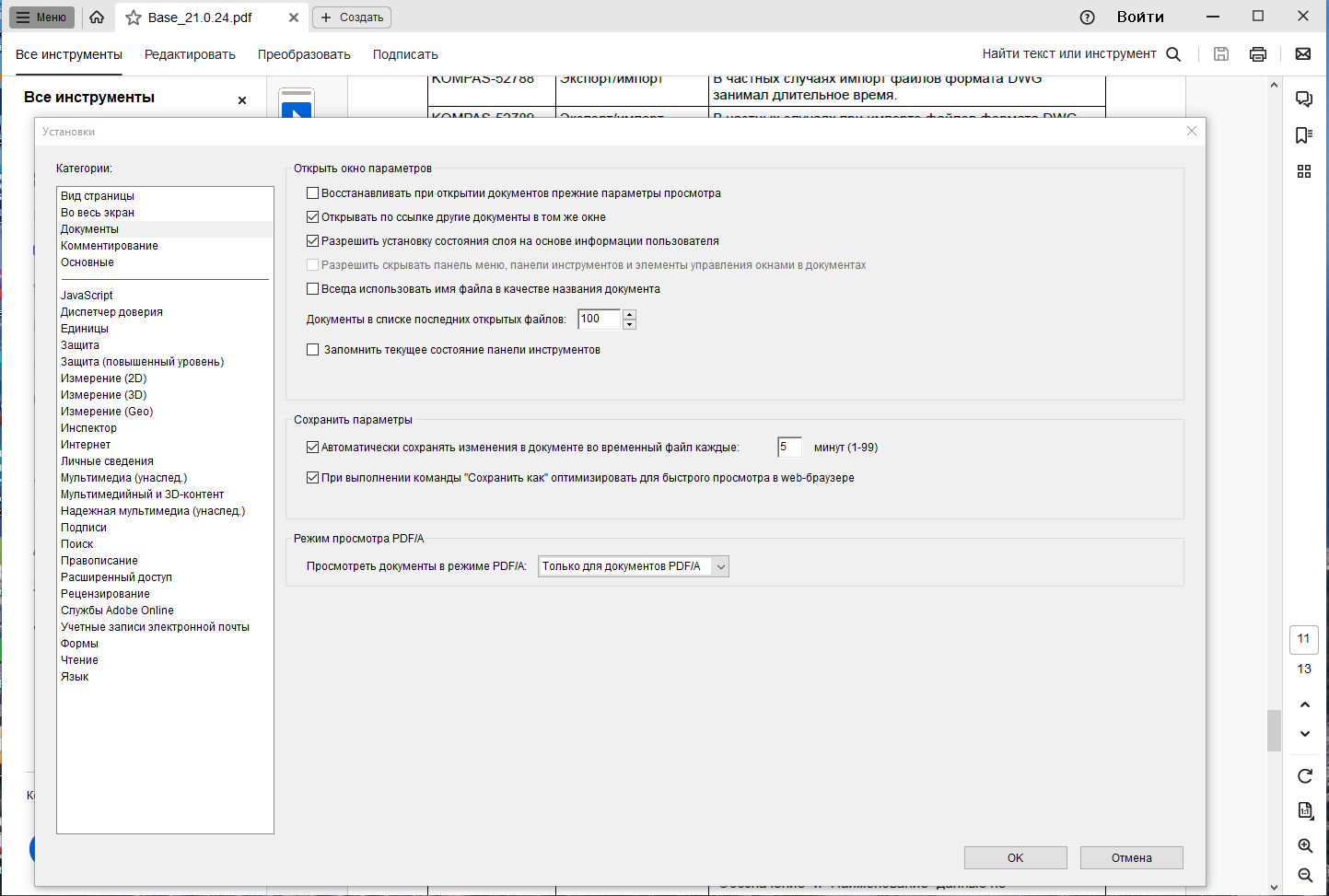The image size is (1329, 896).
Task: Close the Все инструменты panel
Action: click(242, 100)
